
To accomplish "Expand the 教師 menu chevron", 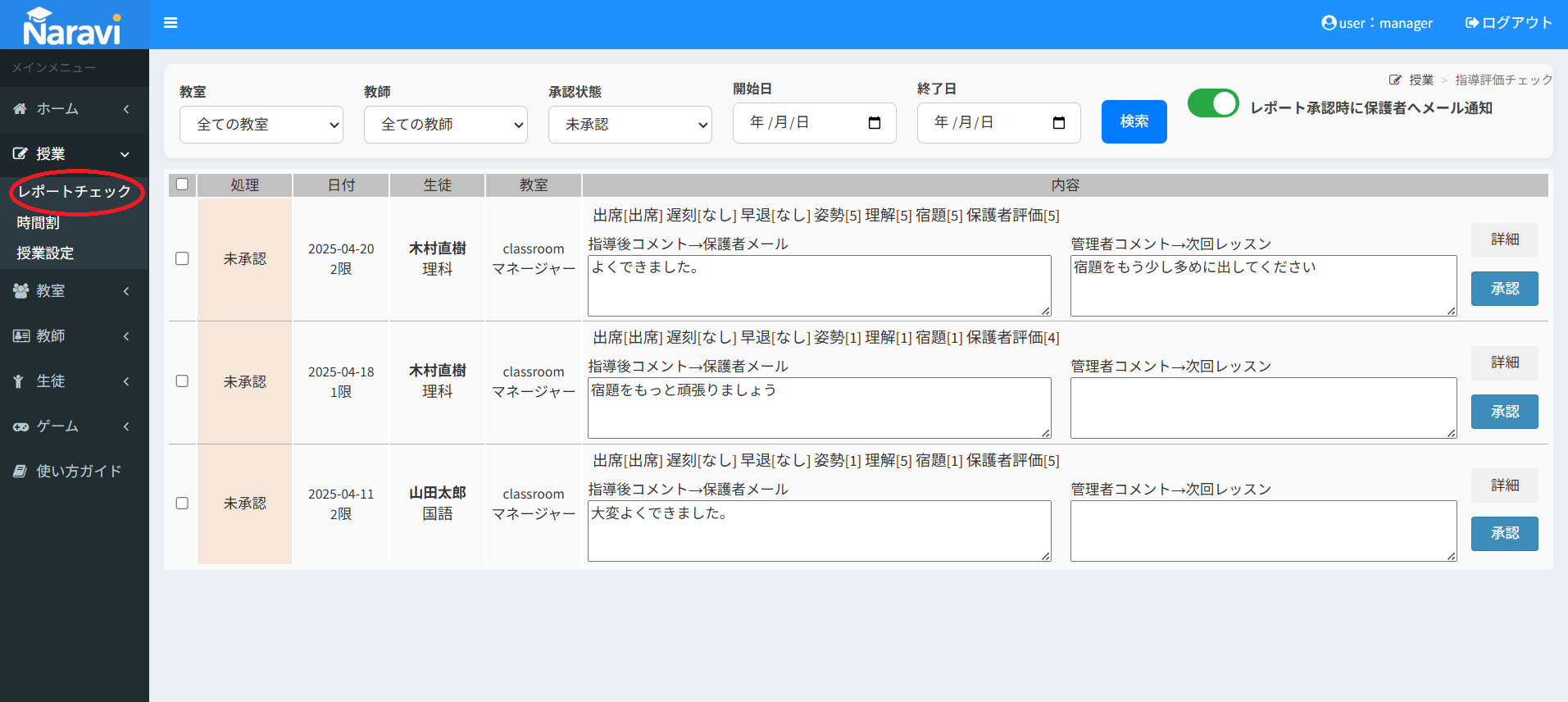I will click(126, 336).
